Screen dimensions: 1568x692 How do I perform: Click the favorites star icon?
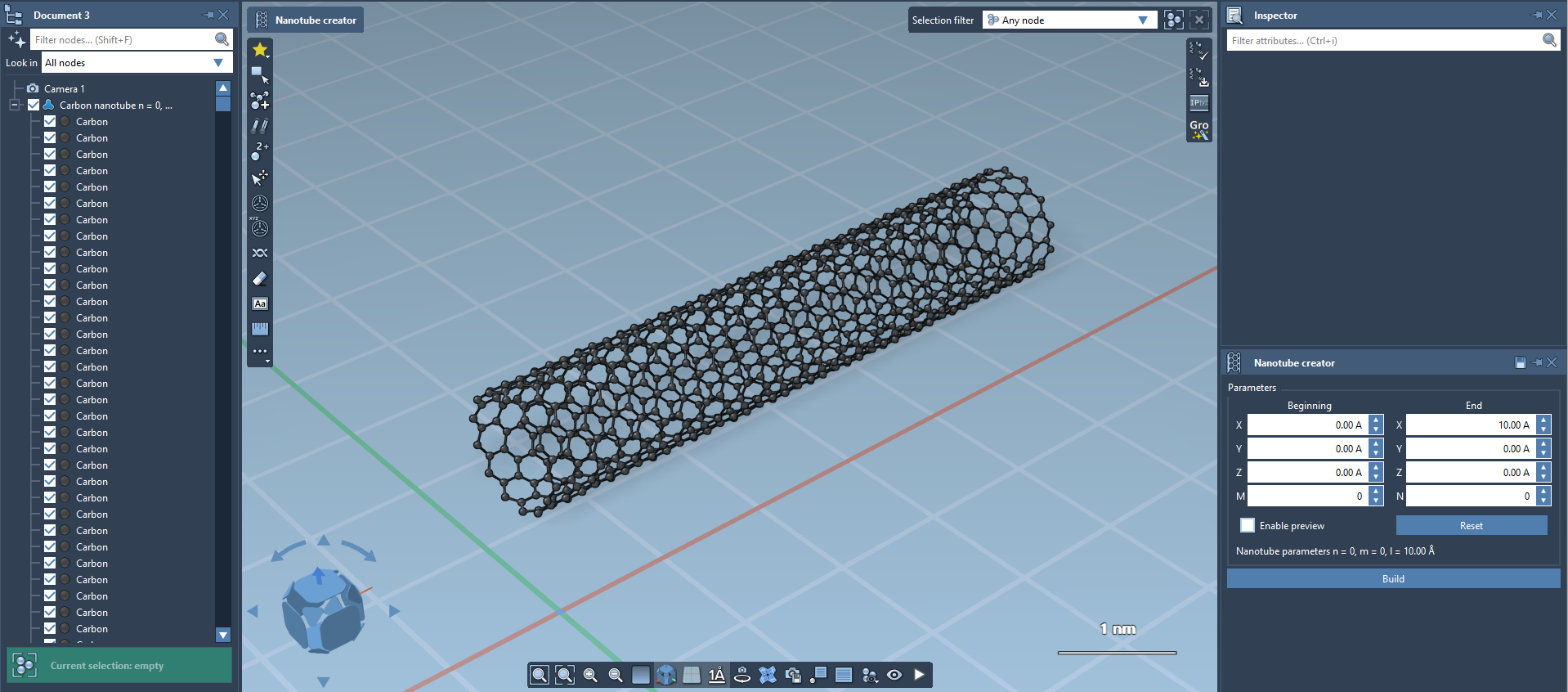point(260,50)
